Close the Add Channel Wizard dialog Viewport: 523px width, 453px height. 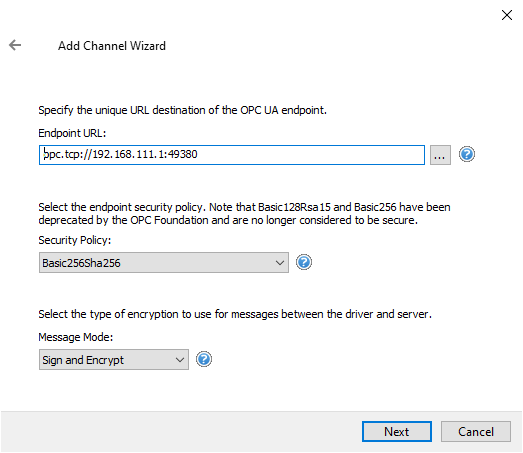pyautogui.click(x=507, y=15)
